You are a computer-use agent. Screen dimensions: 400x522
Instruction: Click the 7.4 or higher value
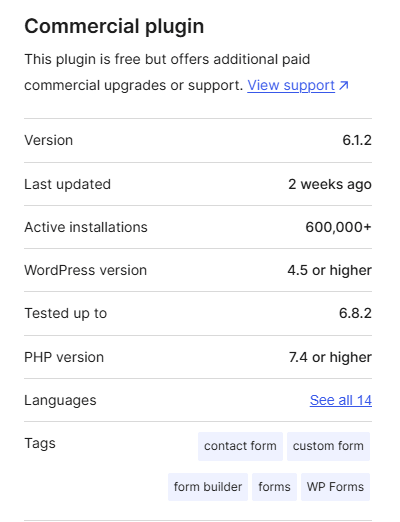click(x=330, y=357)
